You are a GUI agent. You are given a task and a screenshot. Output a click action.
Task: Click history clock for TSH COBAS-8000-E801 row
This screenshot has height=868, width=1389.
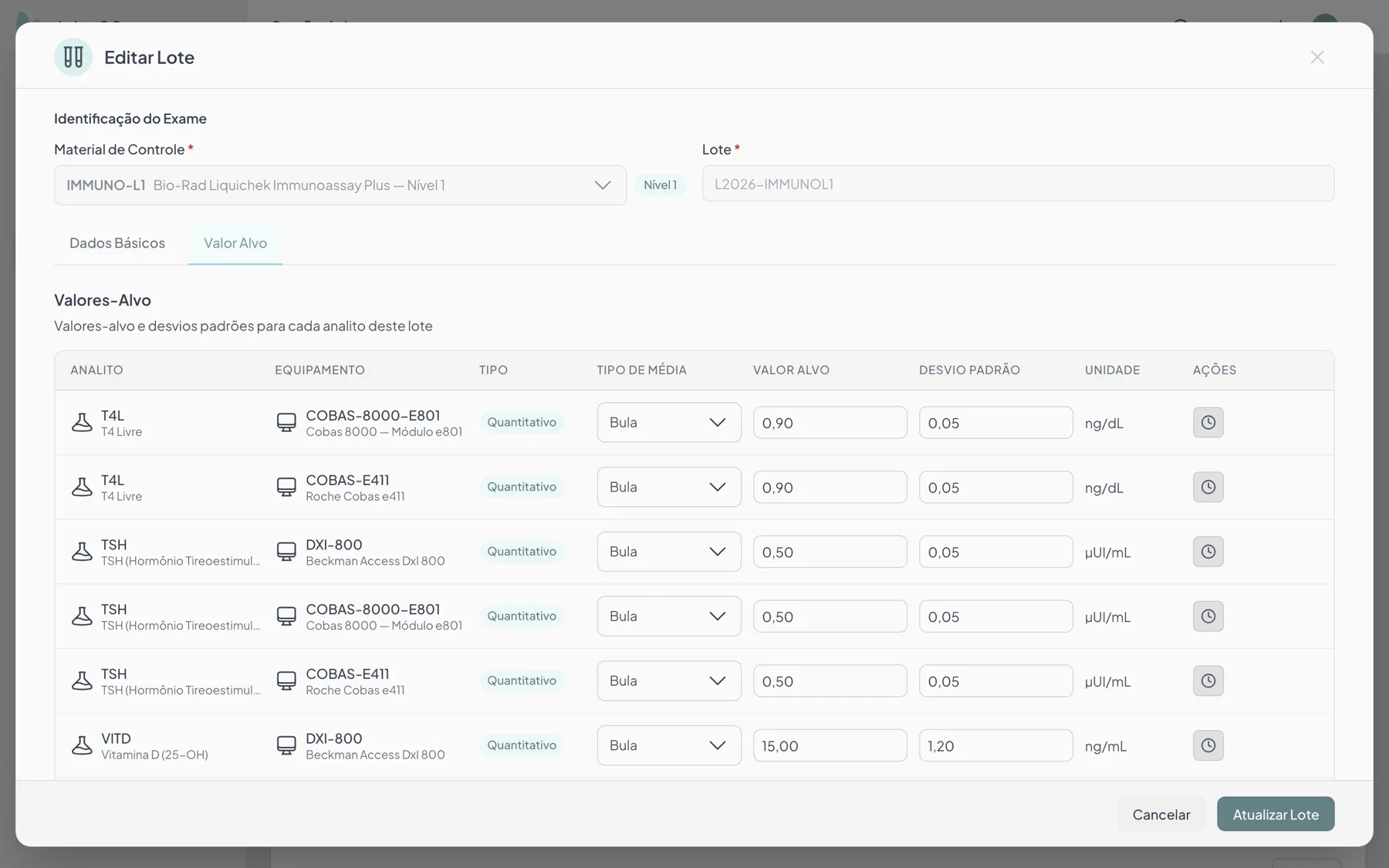click(x=1208, y=616)
